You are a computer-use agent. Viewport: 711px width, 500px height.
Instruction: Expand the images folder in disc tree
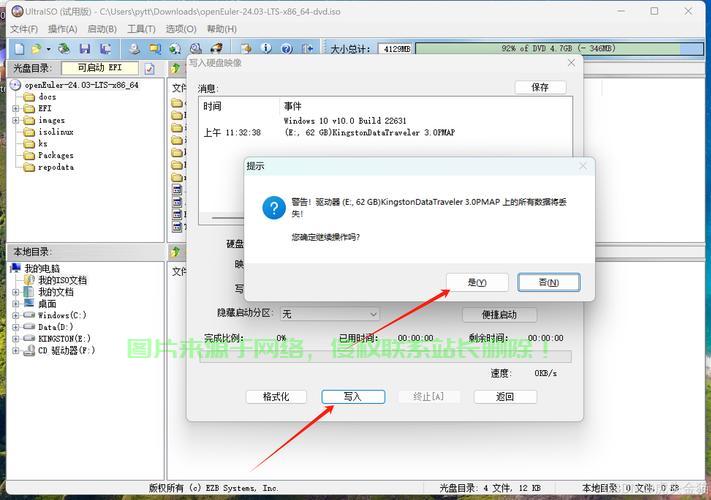pyautogui.click(x=16, y=120)
